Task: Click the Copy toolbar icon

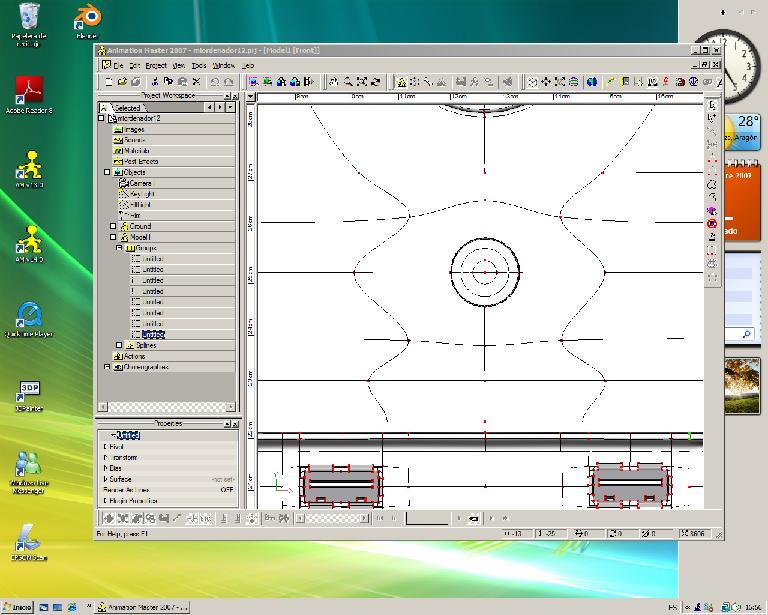Action: click(x=168, y=82)
